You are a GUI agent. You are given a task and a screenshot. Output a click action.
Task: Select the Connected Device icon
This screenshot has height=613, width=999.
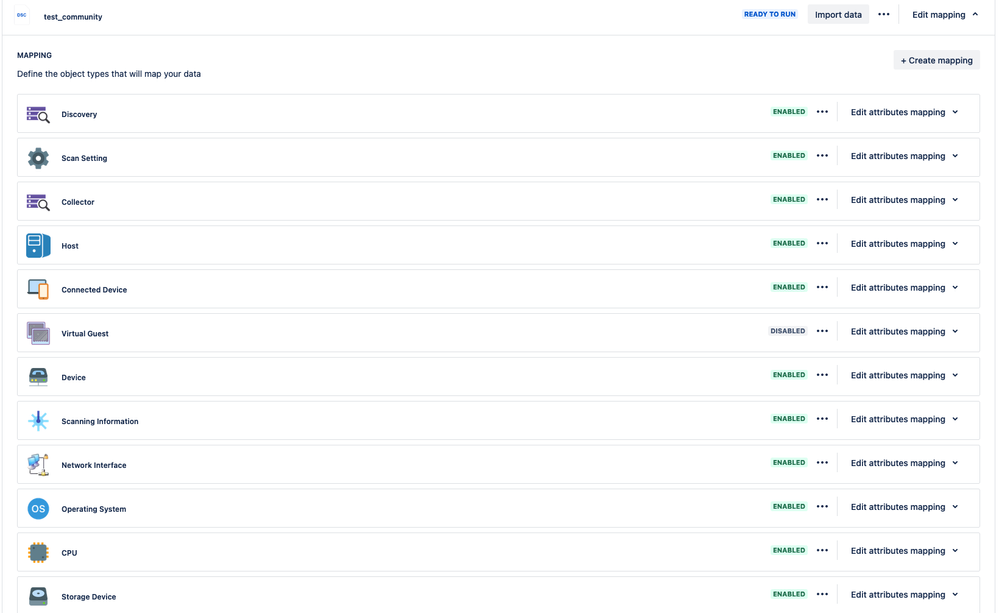(x=38, y=289)
